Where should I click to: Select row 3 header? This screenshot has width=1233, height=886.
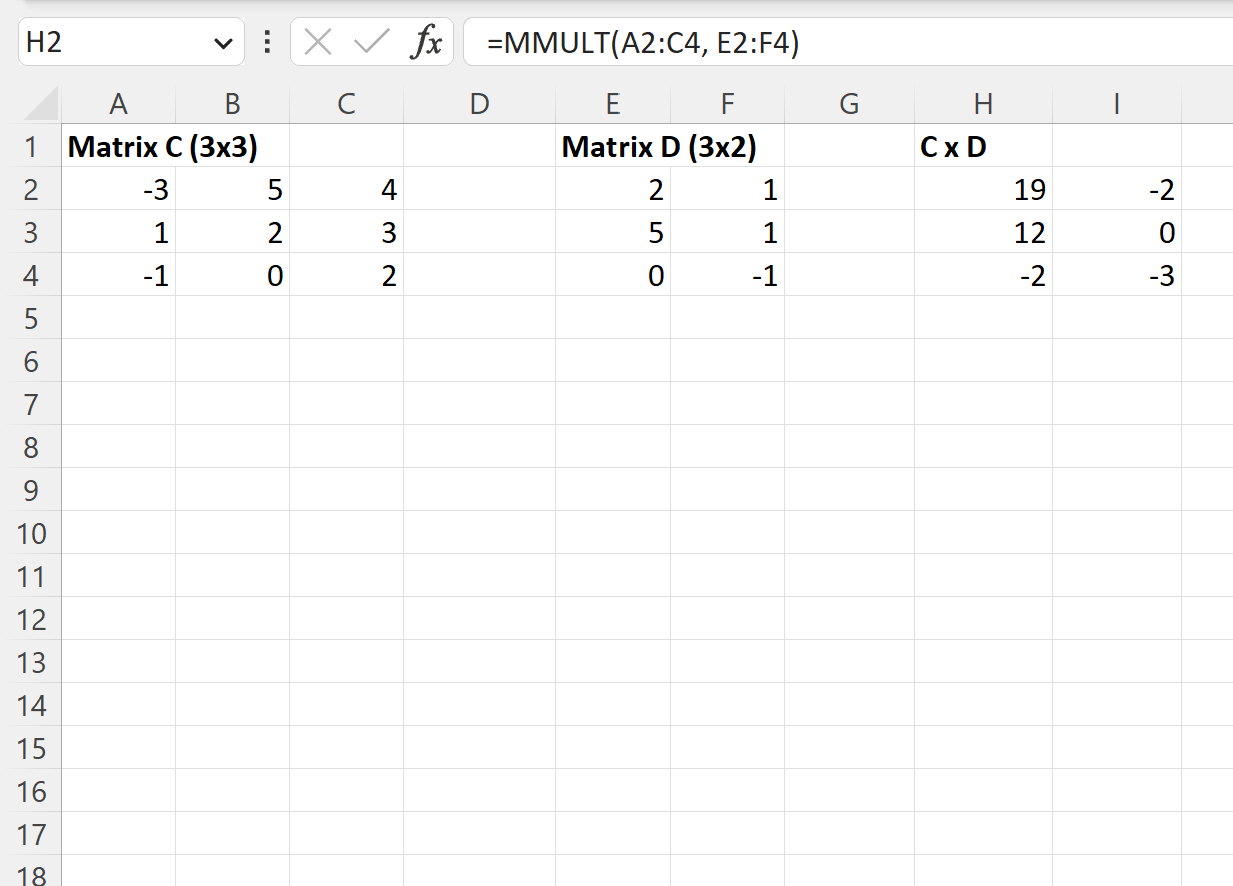(x=31, y=232)
